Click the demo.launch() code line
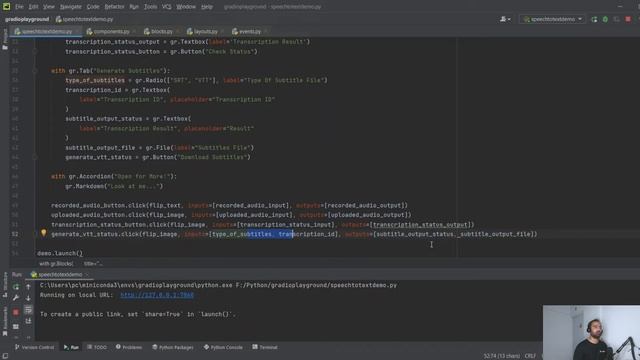The width and height of the screenshot is (640, 360). (x=60, y=253)
